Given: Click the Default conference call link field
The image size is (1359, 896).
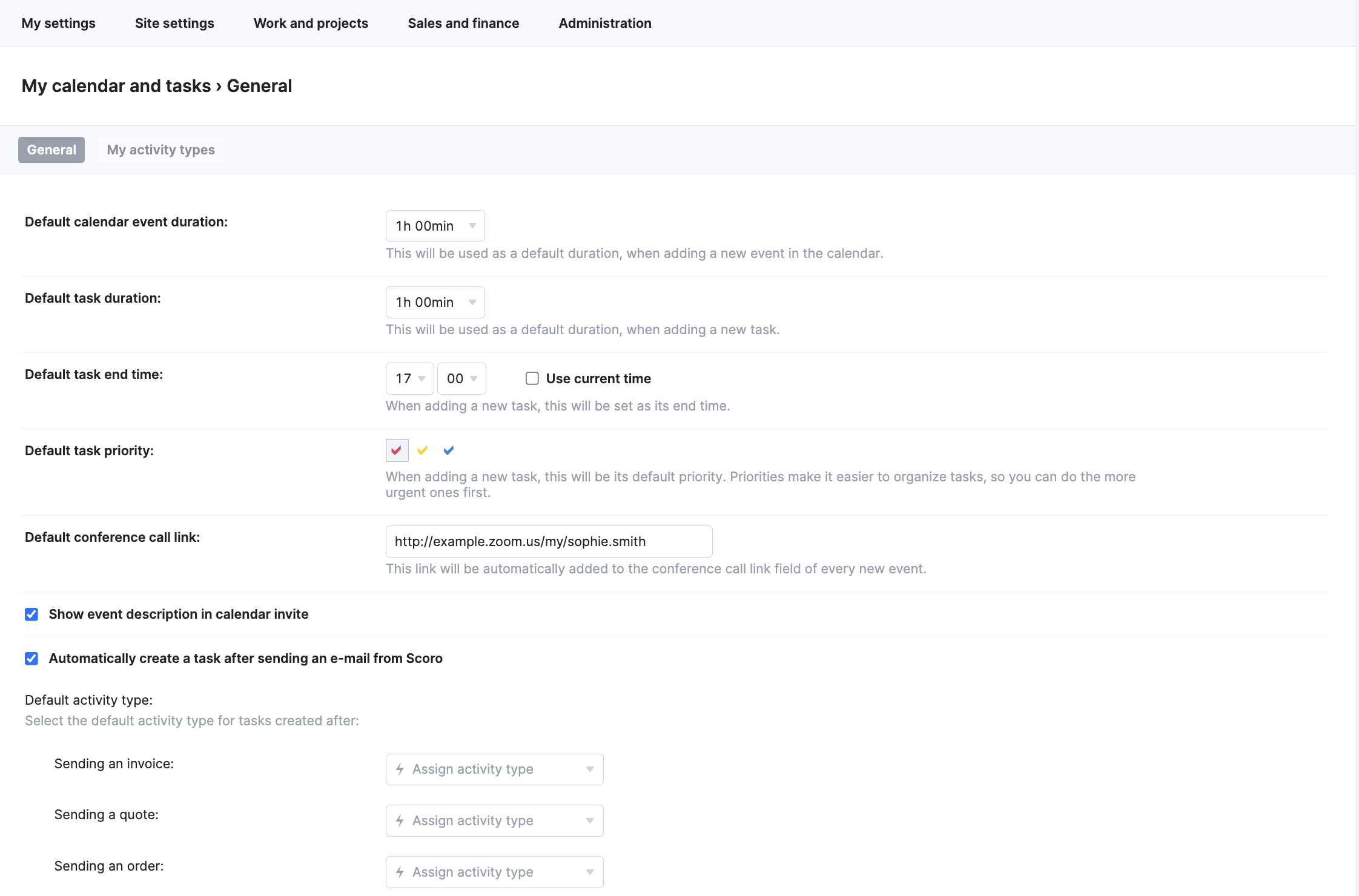Looking at the screenshot, I should point(549,541).
